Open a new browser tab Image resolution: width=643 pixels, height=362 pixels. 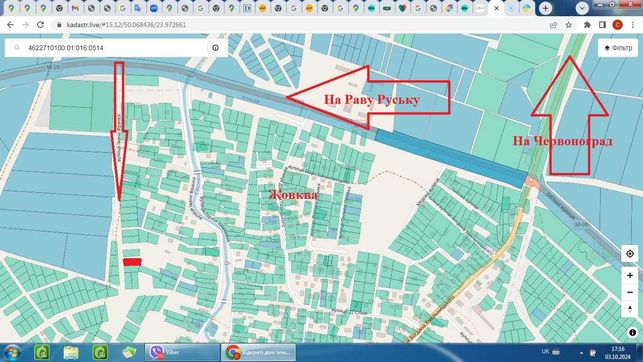(545, 8)
